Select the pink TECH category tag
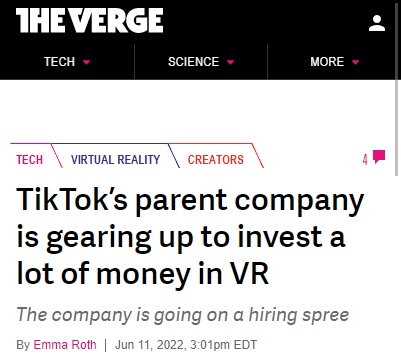The width and height of the screenshot is (401, 363). pyautogui.click(x=30, y=160)
